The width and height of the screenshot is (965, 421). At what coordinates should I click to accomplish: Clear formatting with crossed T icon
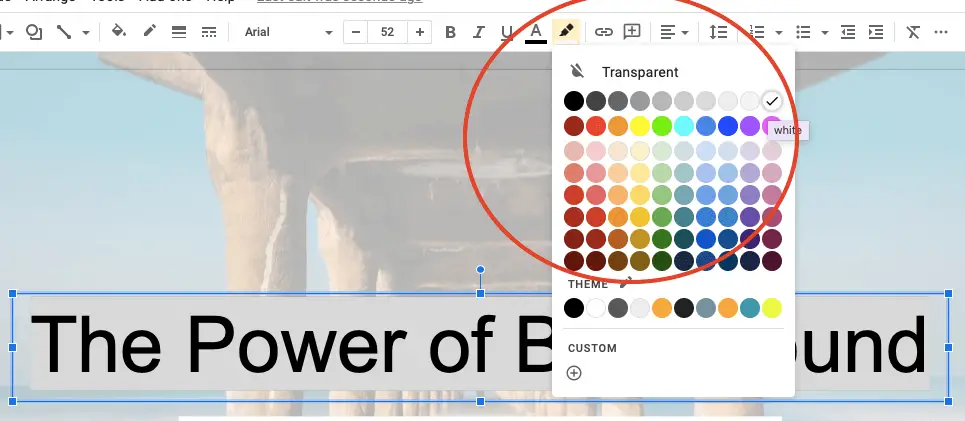click(x=913, y=32)
